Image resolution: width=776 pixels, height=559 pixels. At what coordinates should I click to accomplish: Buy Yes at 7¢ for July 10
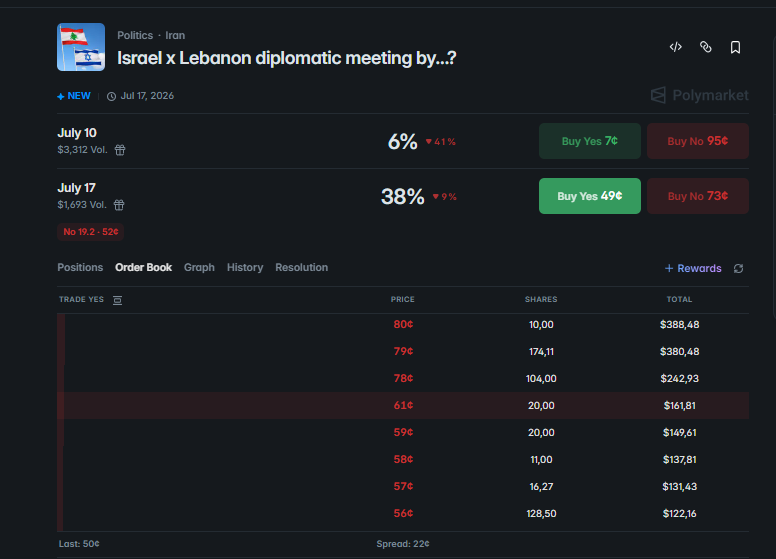coord(589,141)
